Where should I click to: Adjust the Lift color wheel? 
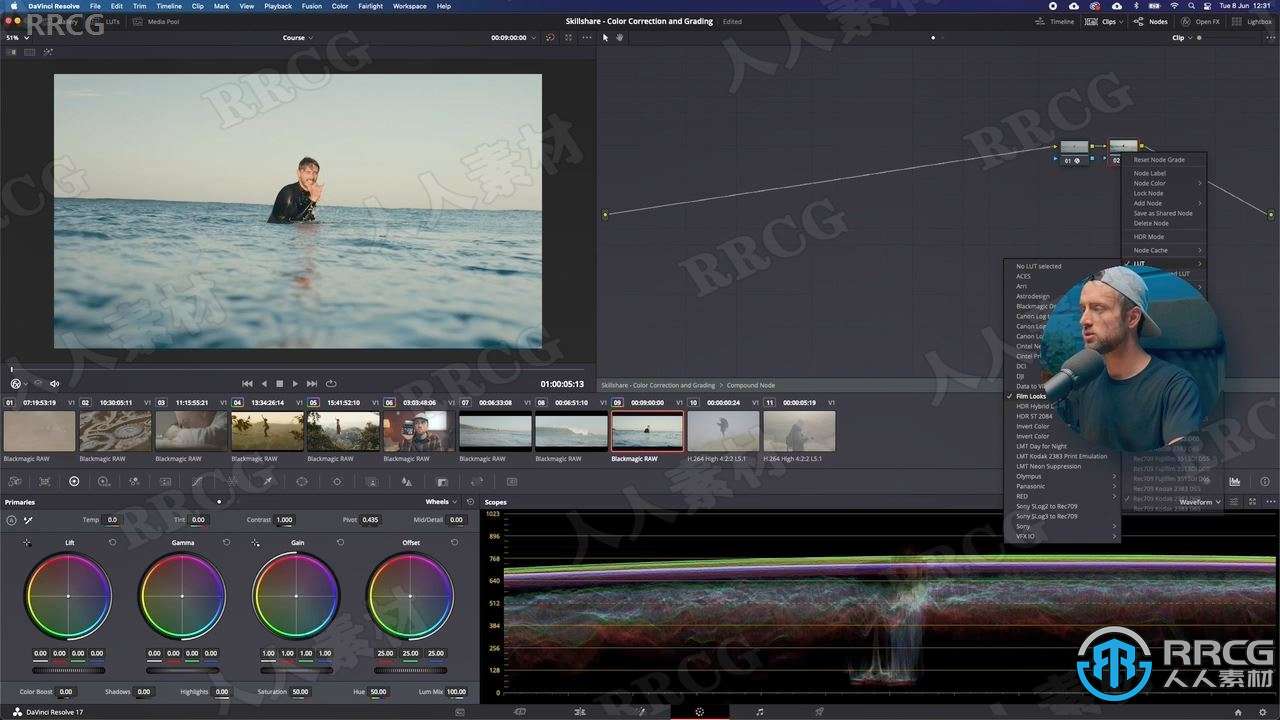pyautogui.click(x=68, y=596)
